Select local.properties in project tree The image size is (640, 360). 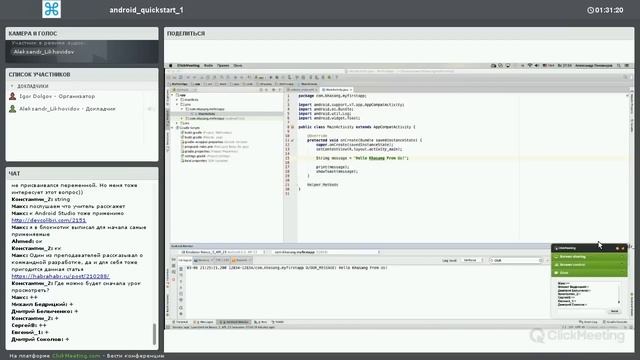pos(204,160)
